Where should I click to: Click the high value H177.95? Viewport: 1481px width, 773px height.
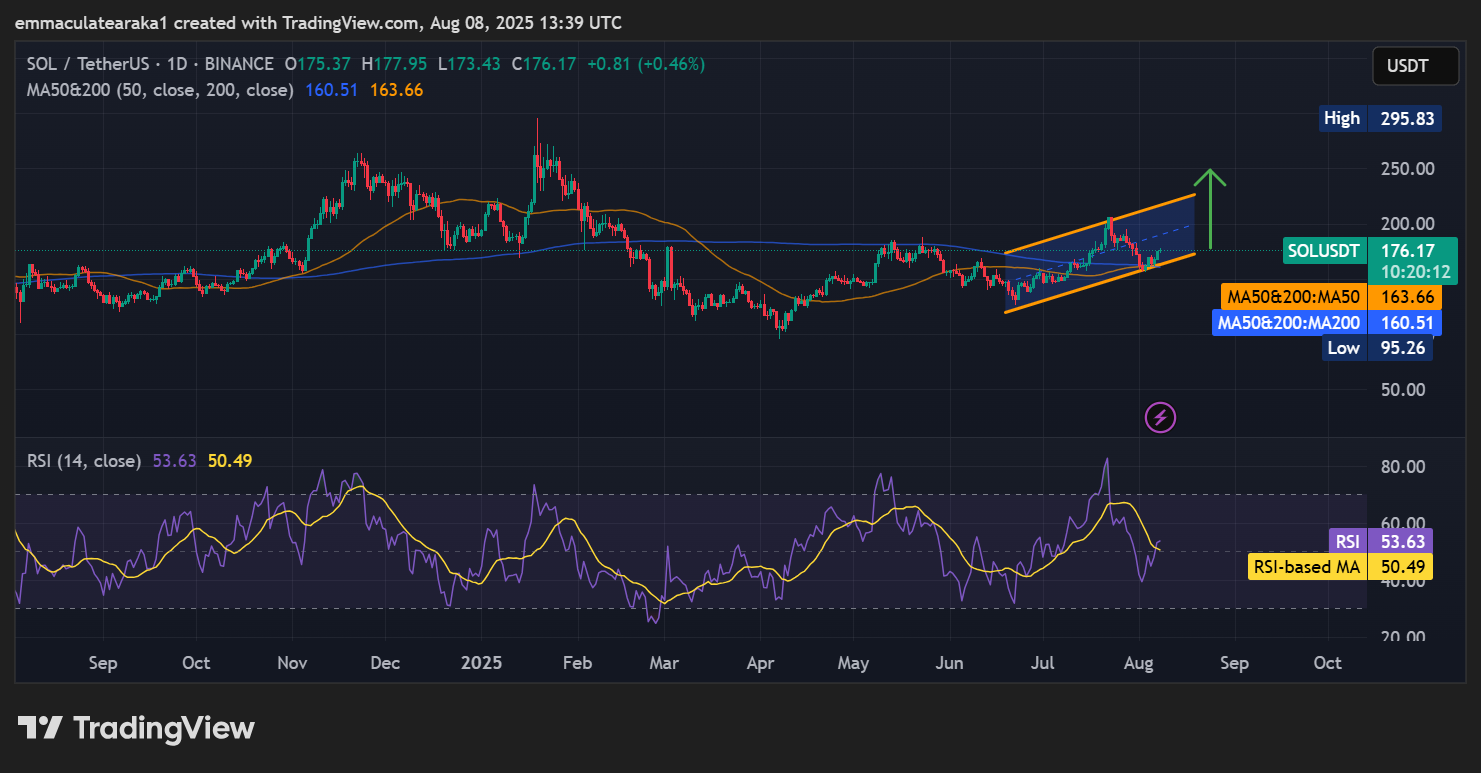coord(394,64)
